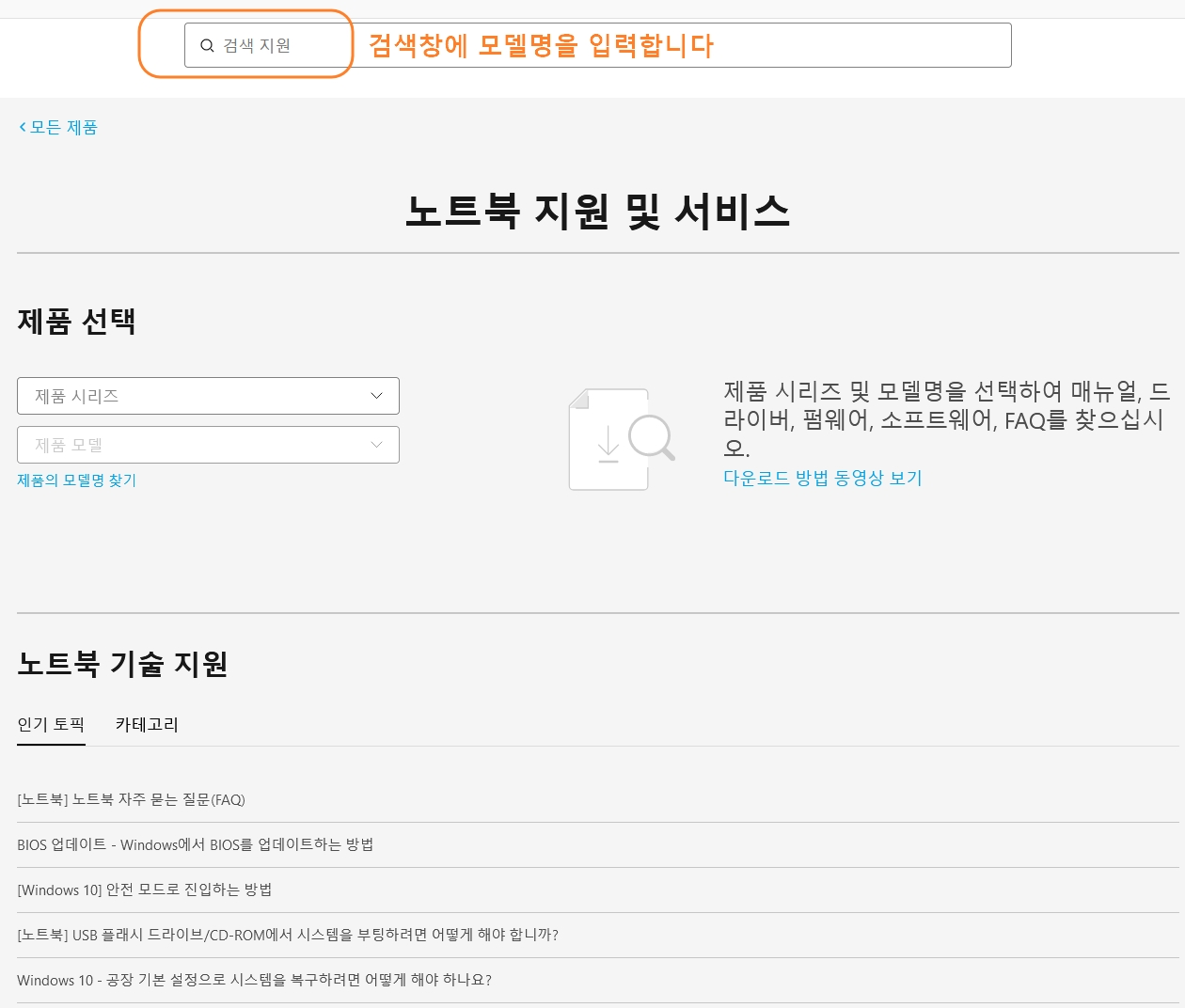Open the 제품 시리즈 dropdown

(208, 396)
